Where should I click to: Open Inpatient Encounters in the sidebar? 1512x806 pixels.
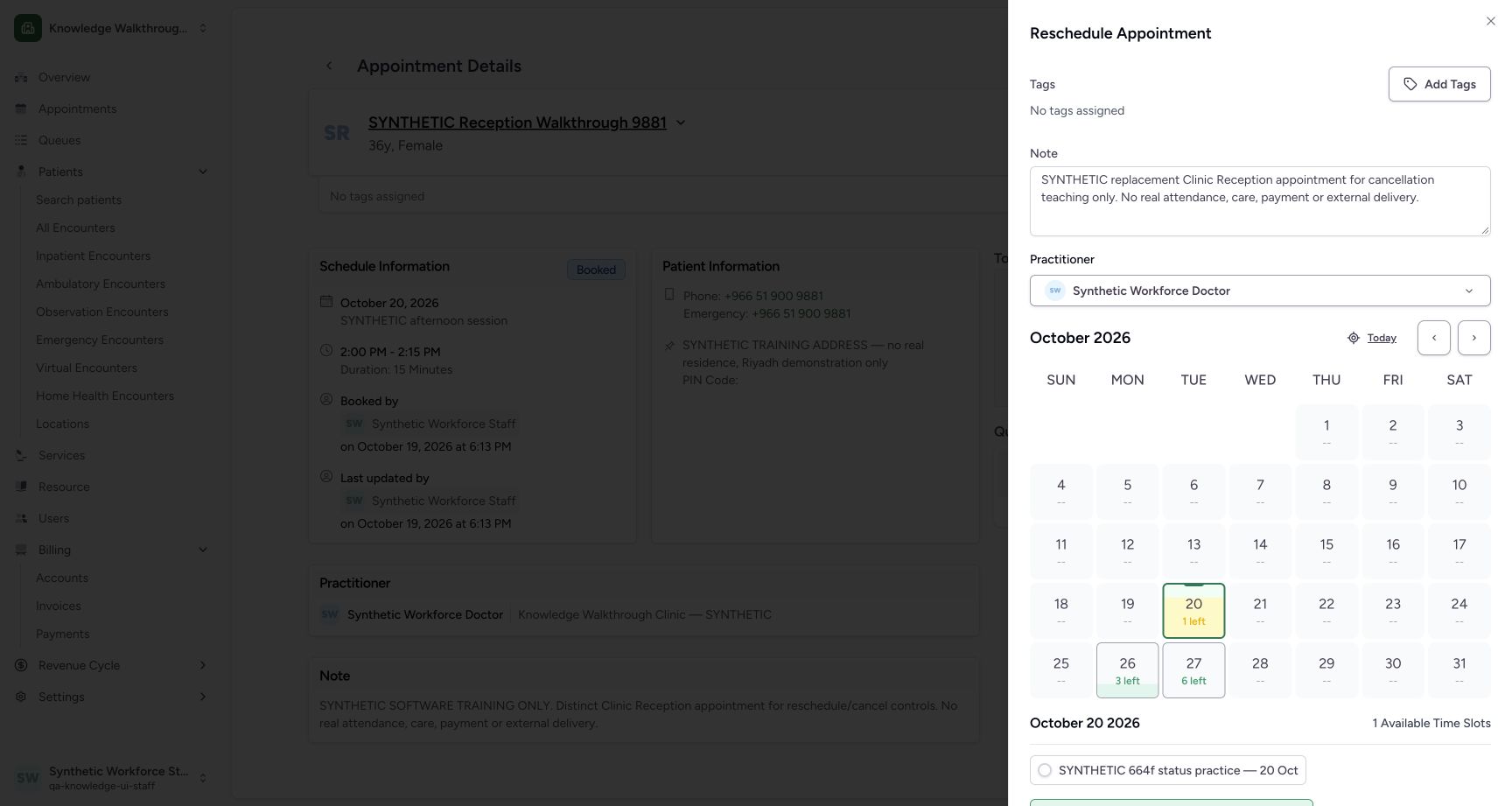(x=93, y=256)
